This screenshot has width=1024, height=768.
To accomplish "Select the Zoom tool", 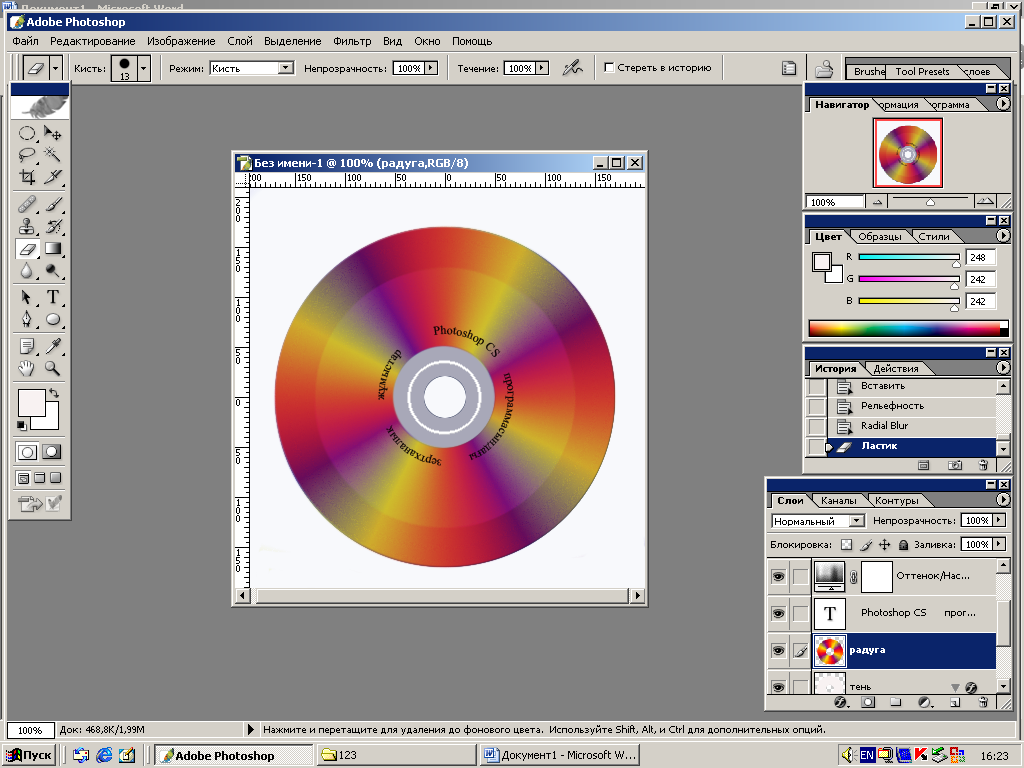I will click(53, 368).
